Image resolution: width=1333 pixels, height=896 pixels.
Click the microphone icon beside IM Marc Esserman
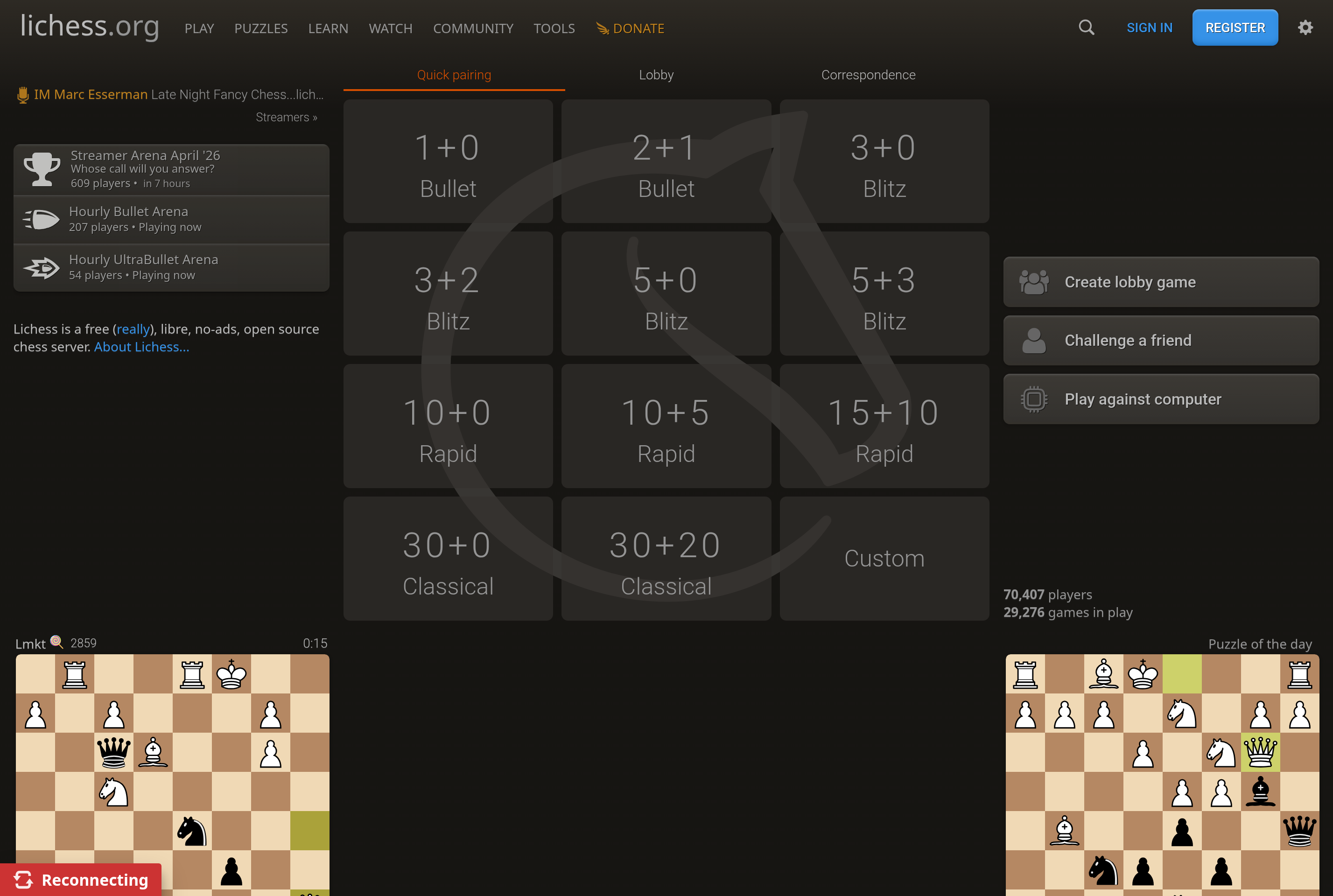coord(22,94)
